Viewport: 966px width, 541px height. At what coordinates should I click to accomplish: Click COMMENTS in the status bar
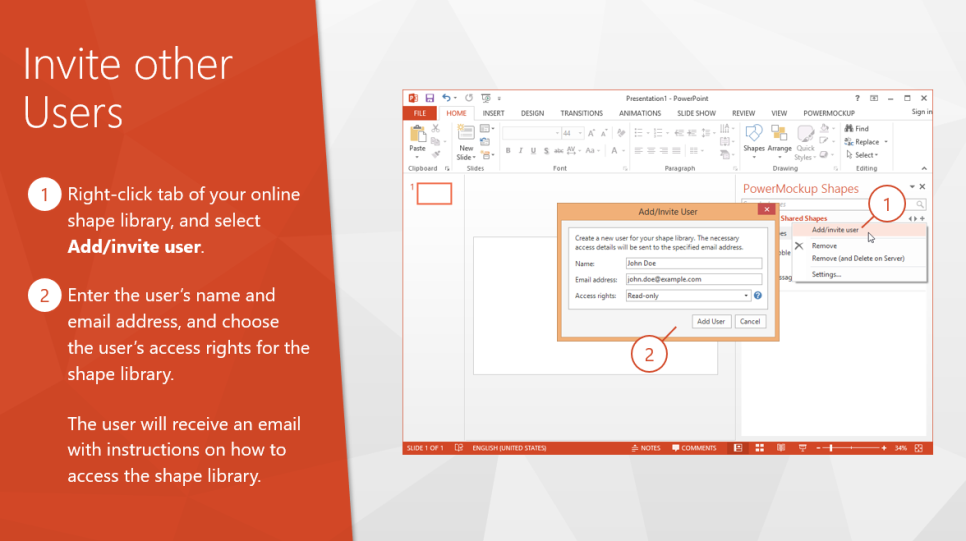click(694, 448)
